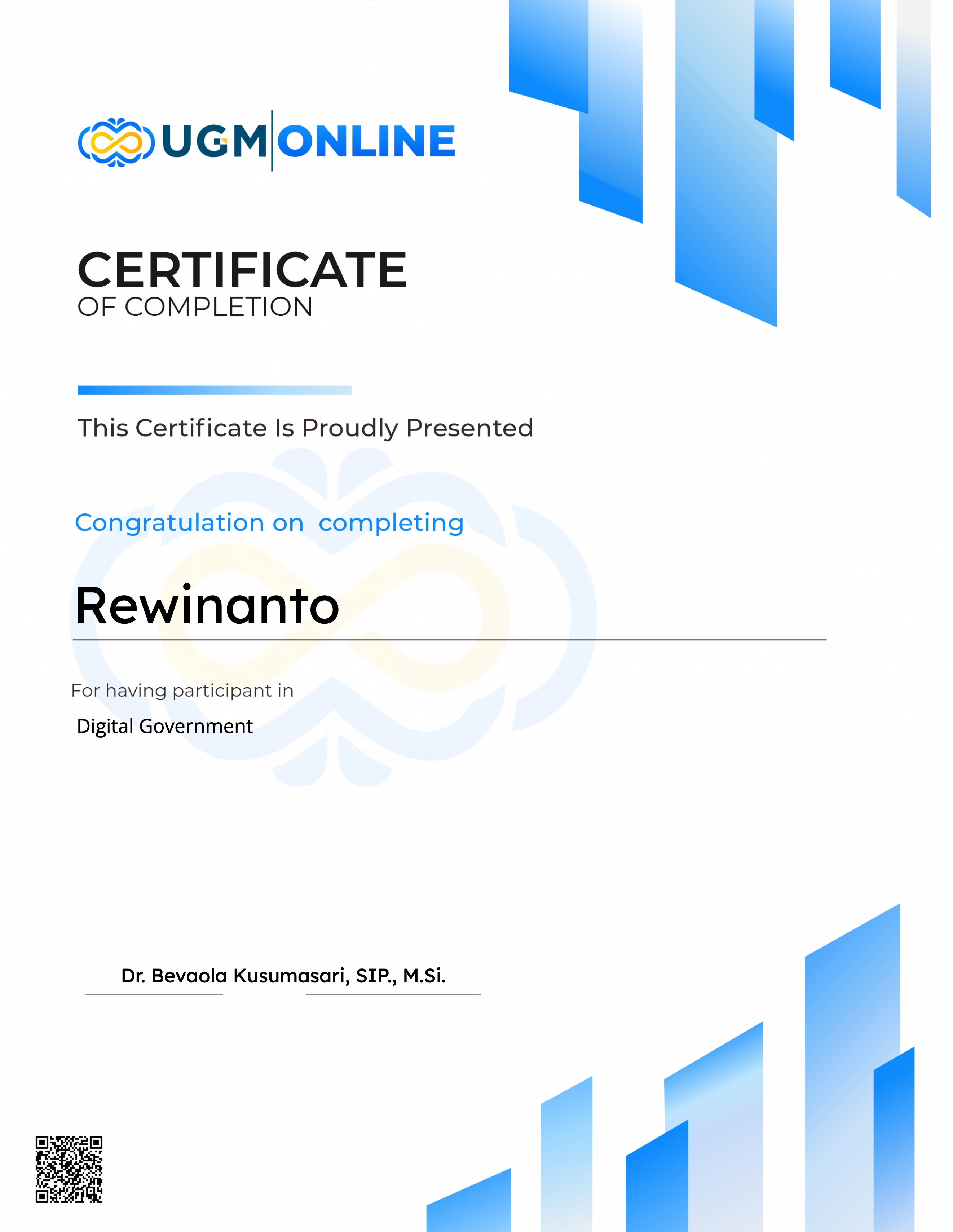This screenshot has width=953, height=1232.
Task: Click the "UGM" wordmark in the logo
Action: [x=214, y=141]
